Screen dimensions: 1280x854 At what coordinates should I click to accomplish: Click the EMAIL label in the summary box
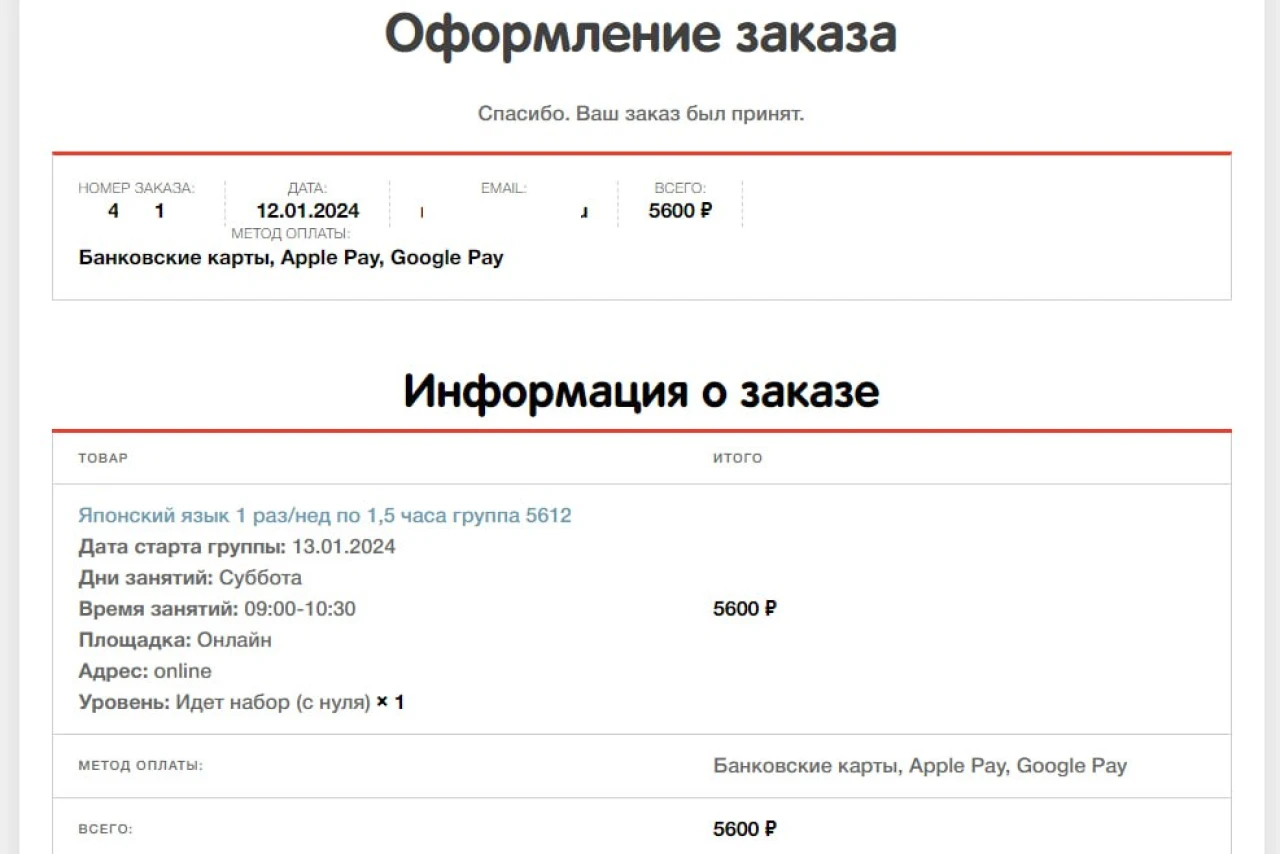pyautogui.click(x=504, y=188)
